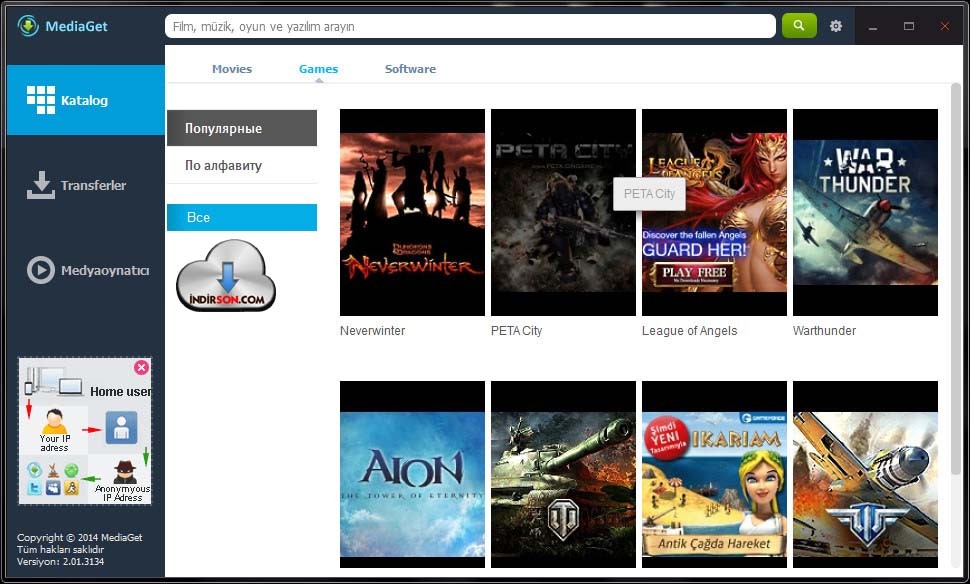Image resolution: width=970 pixels, height=584 pixels.
Task: Open the World of Warplanes cover
Action: 865,474
